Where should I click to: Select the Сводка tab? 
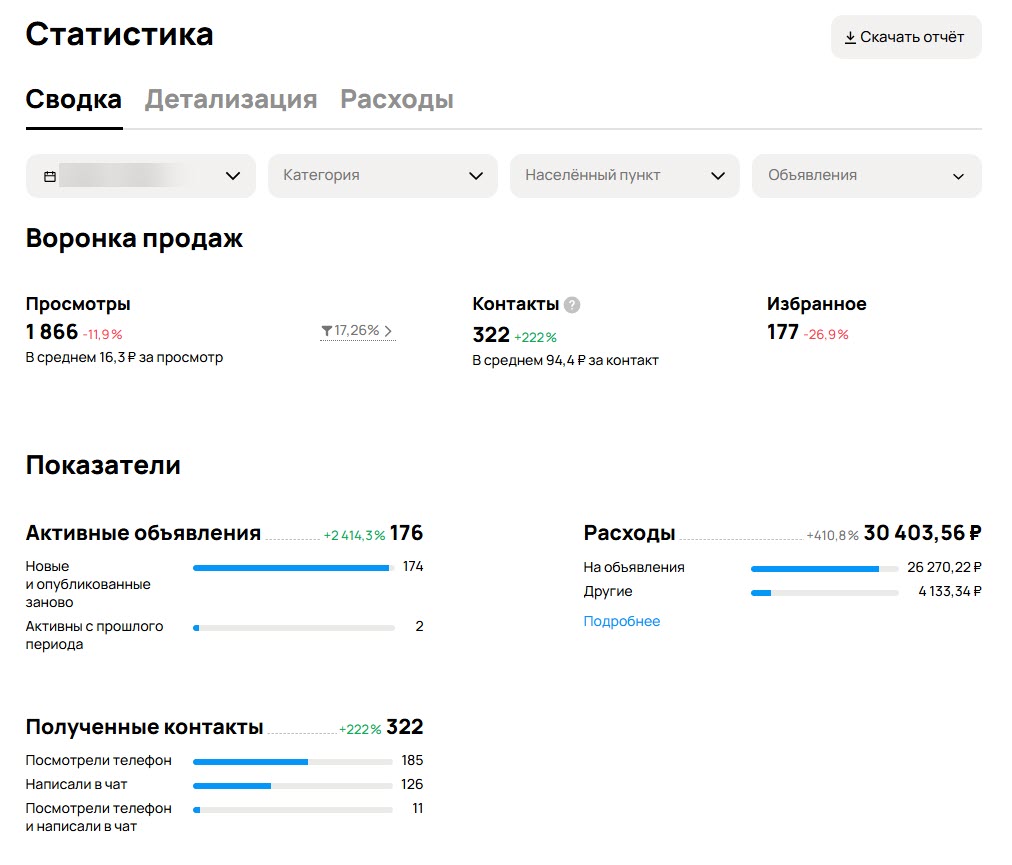pyautogui.click(x=73, y=99)
